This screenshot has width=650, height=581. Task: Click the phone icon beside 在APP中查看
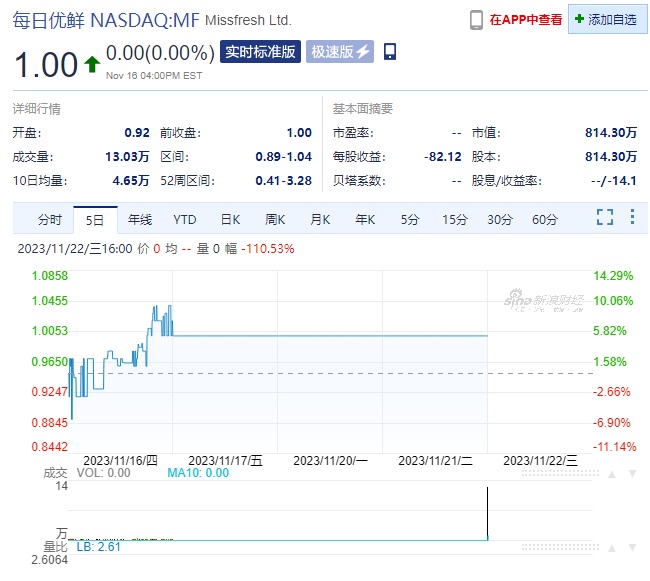476,20
